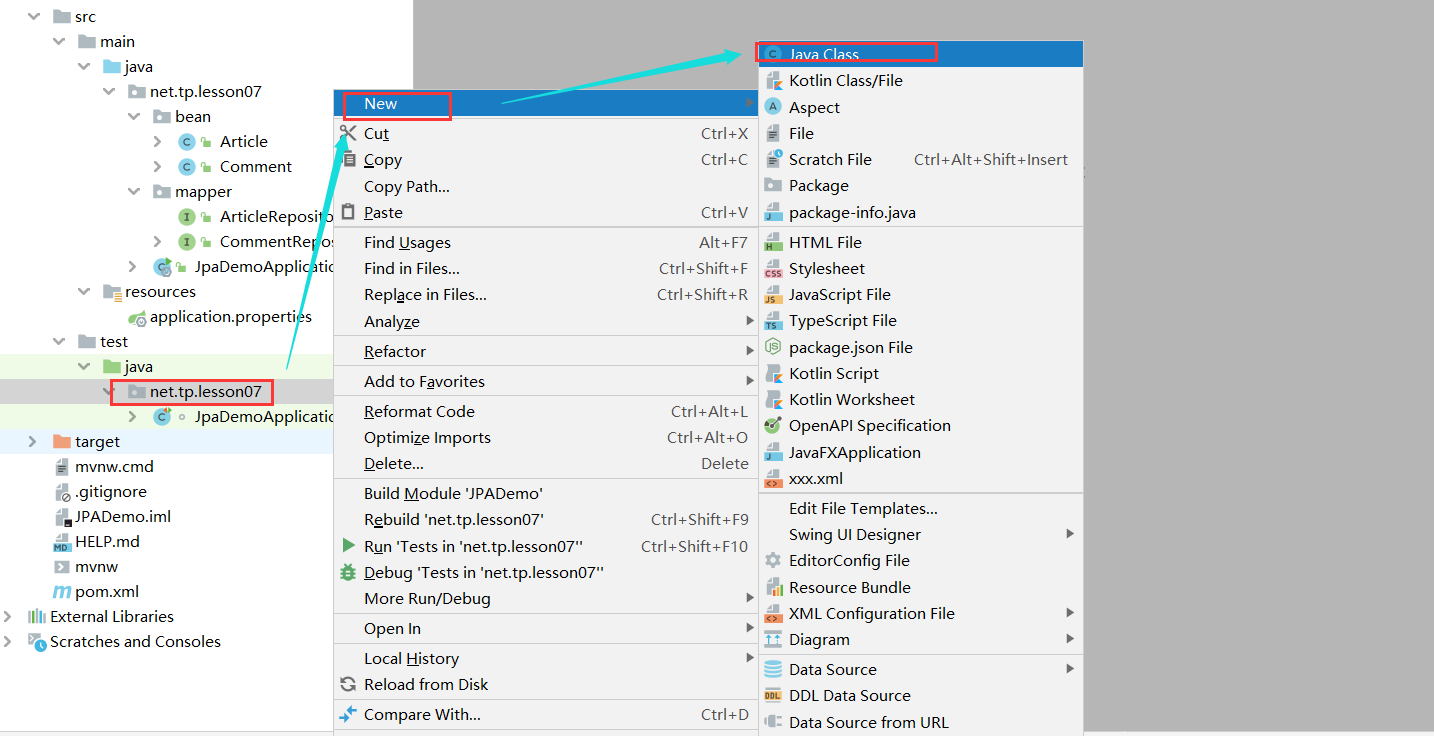Screen dimensions: 1434x736
Task: Expand the Comment class node
Action: click(157, 167)
